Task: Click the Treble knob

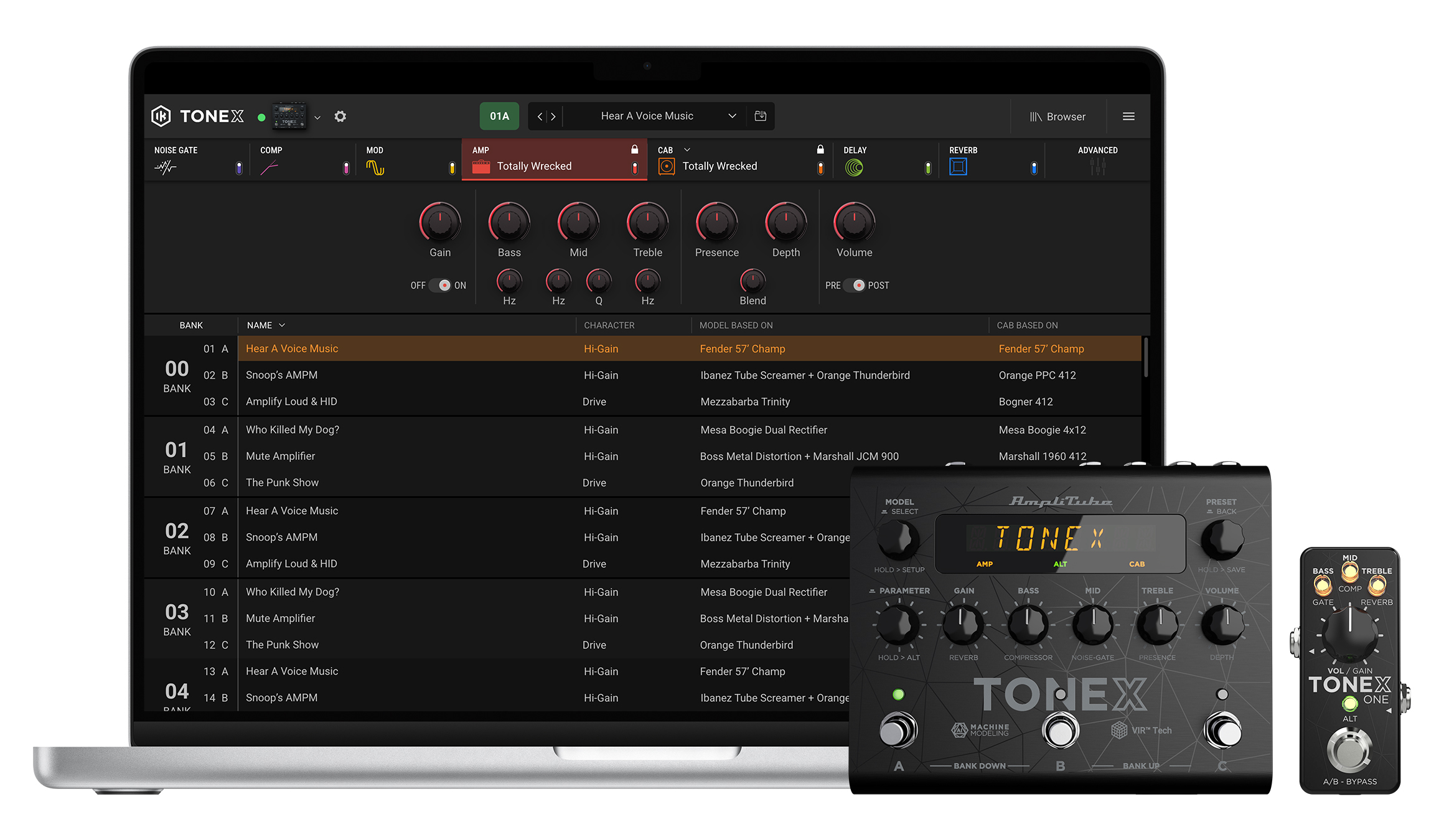Action: pos(647,222)
